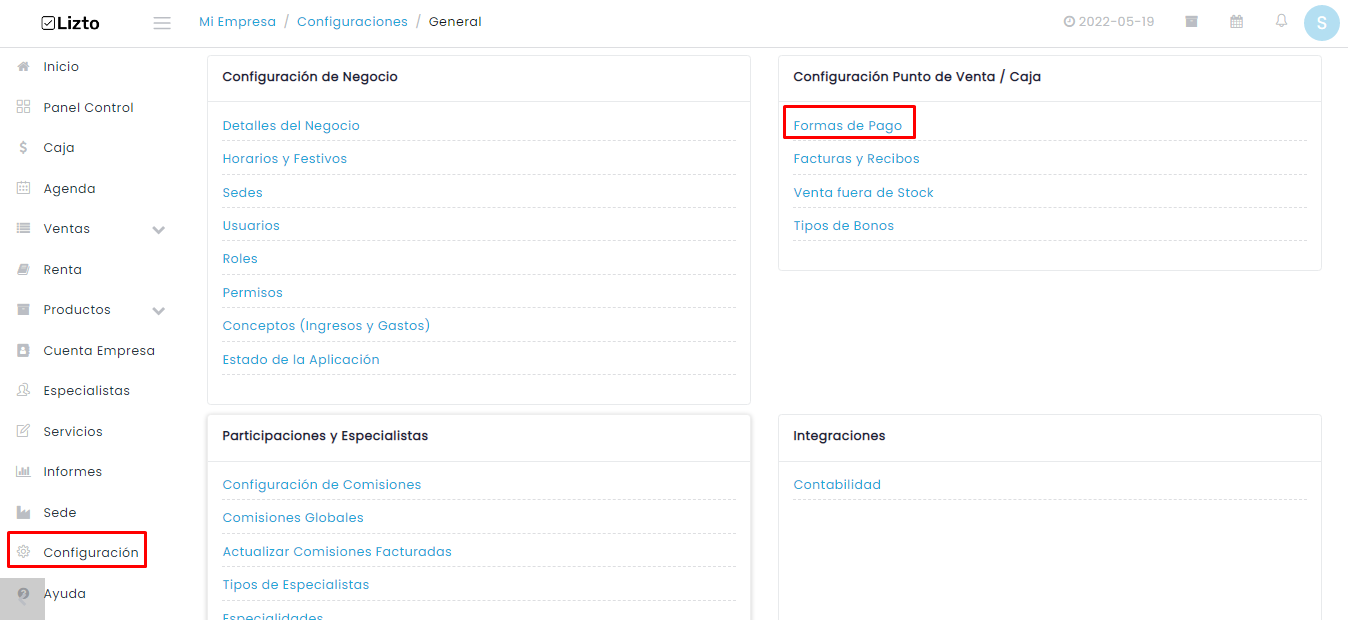1348x620 pixels.
Task: Click the calendar icon in header
Action: [x=1237, y=21]
